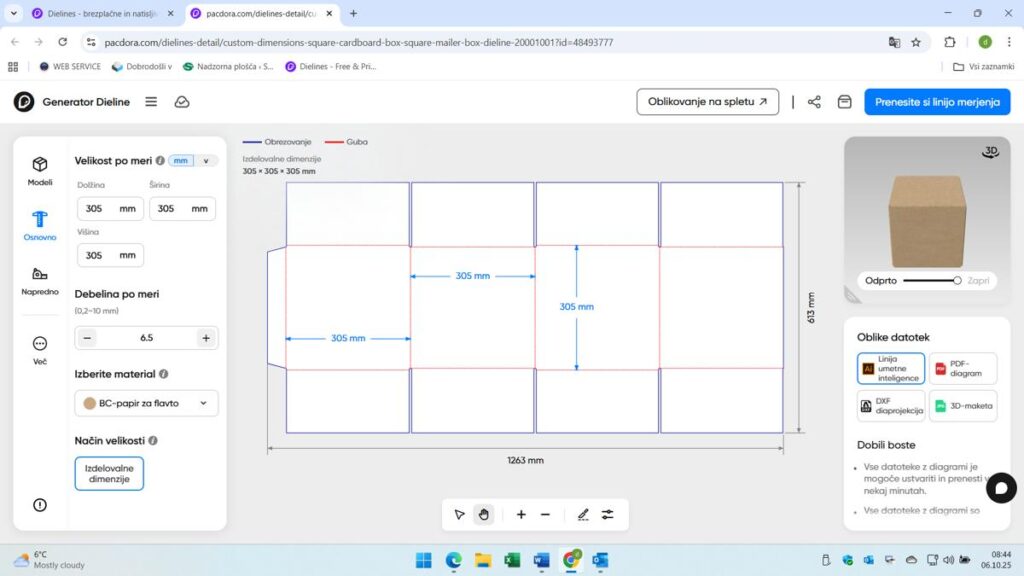Open the chat support bubble

pyautogui.click(x=1000, y=487)
